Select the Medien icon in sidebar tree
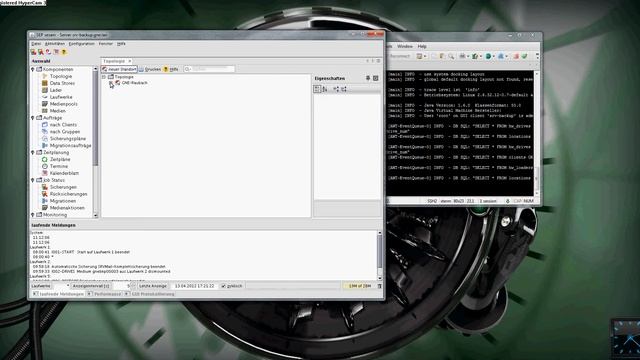Viewport: 640px width, 360px height. point(45,111)
